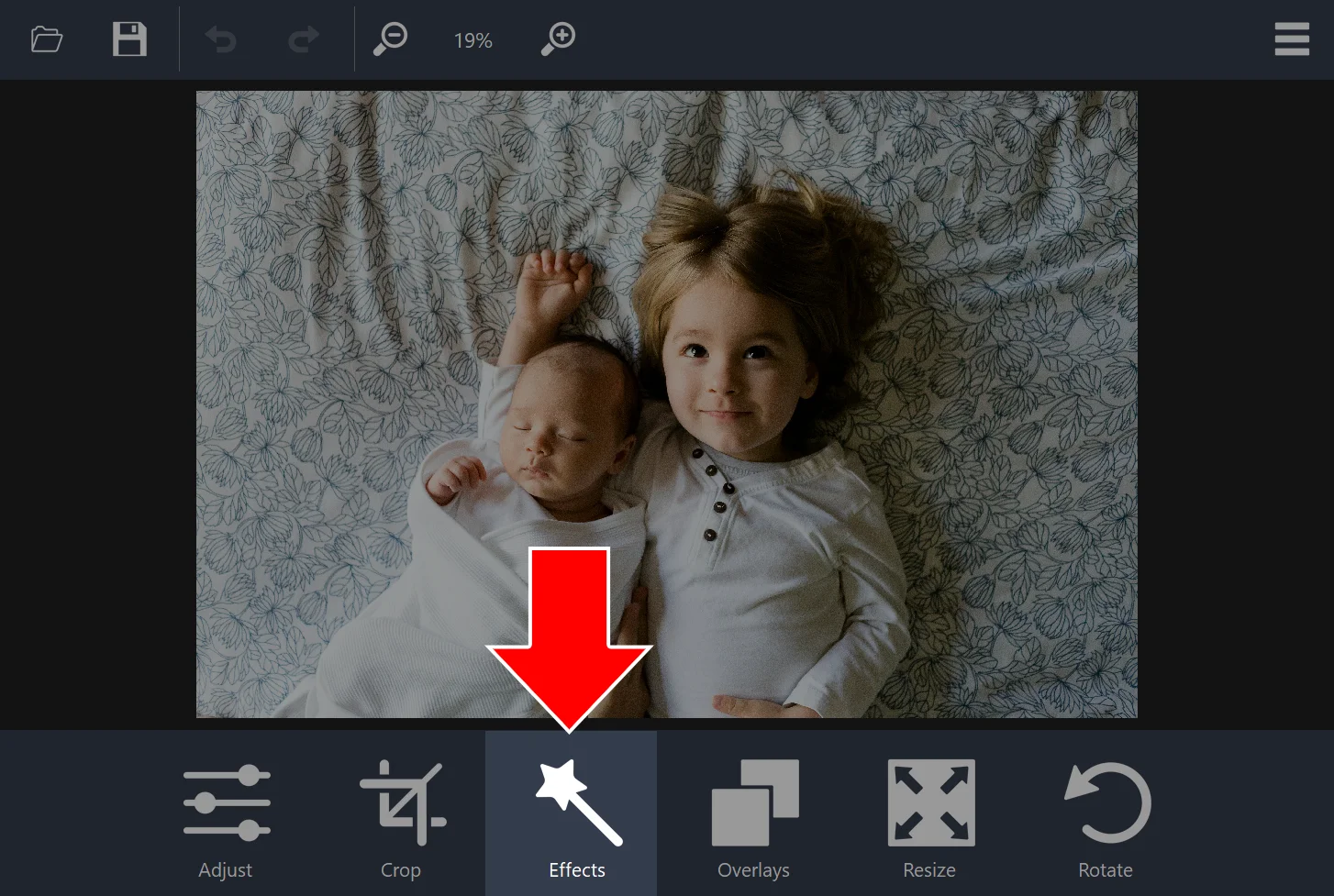
Task: Open the hamburger menu
Action: coord(1292,39)
